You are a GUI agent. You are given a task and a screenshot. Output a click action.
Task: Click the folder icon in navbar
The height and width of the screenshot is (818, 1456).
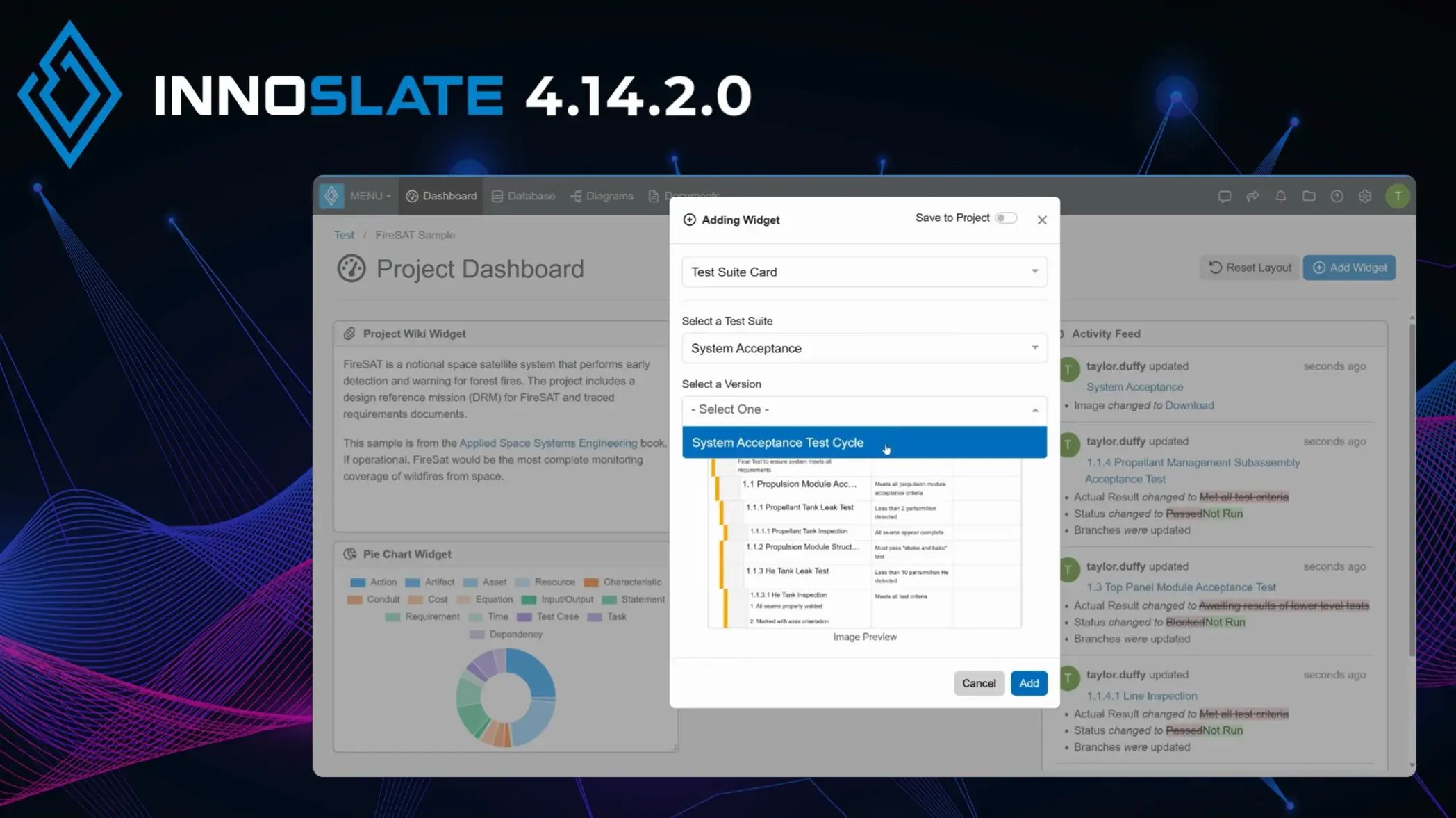point(1309,197)
